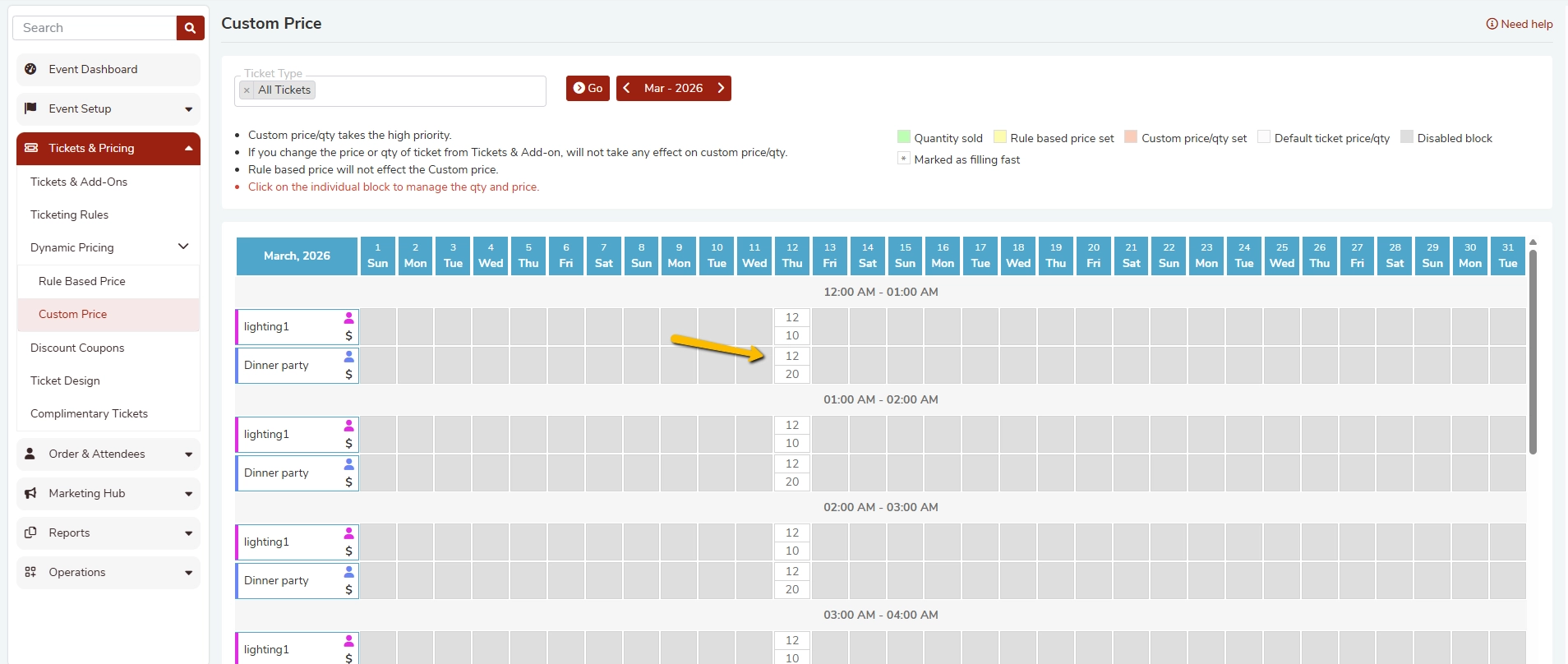Click lighting1 dollar icon in 12:00 AM slot
1568x664 pixels.
(348, 335)
